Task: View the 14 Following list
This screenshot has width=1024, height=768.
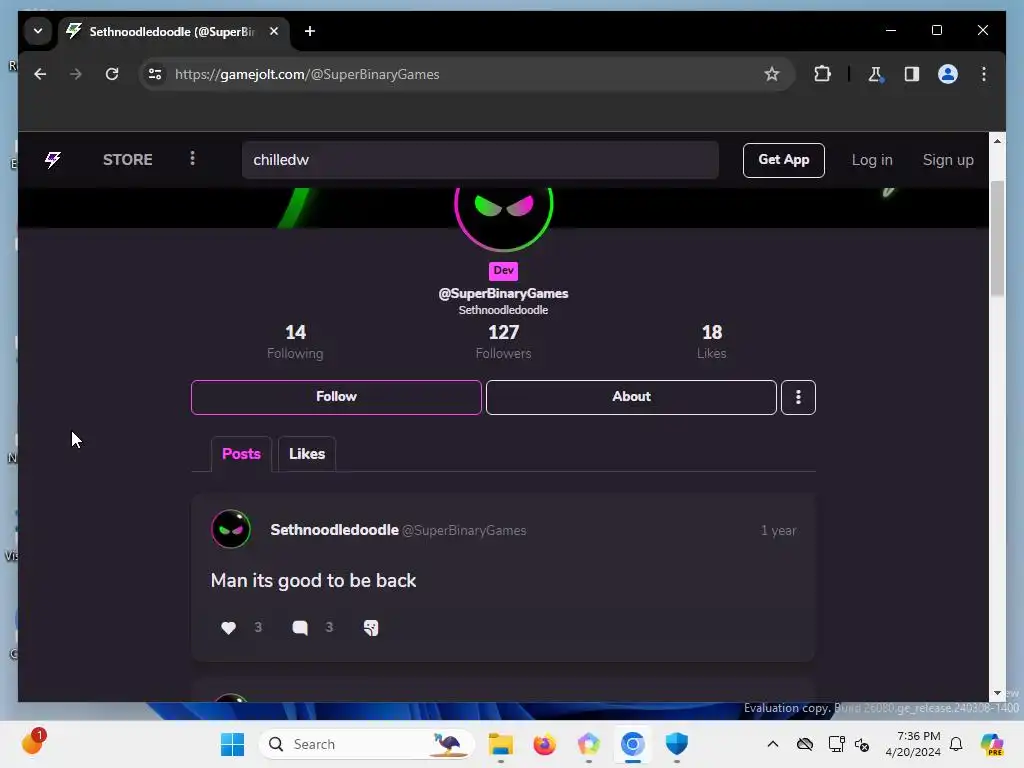Action: [295, 342]
